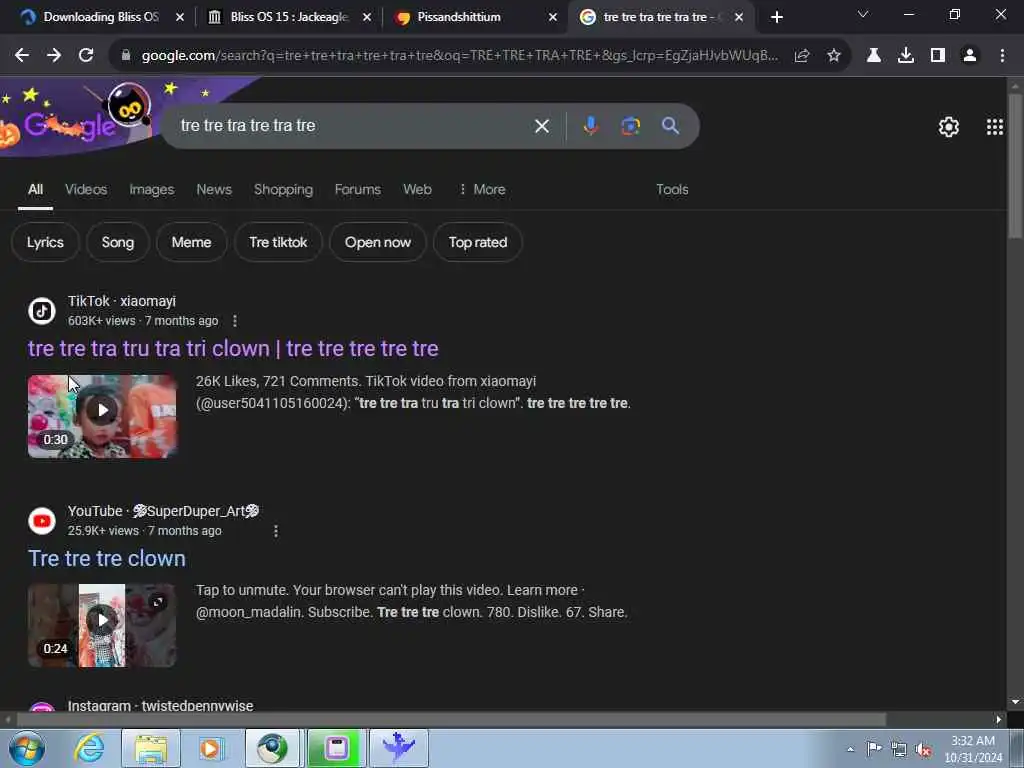Select the Web search filter
The width and height of the screenshot is (1024, 768).
pos(417,189)
